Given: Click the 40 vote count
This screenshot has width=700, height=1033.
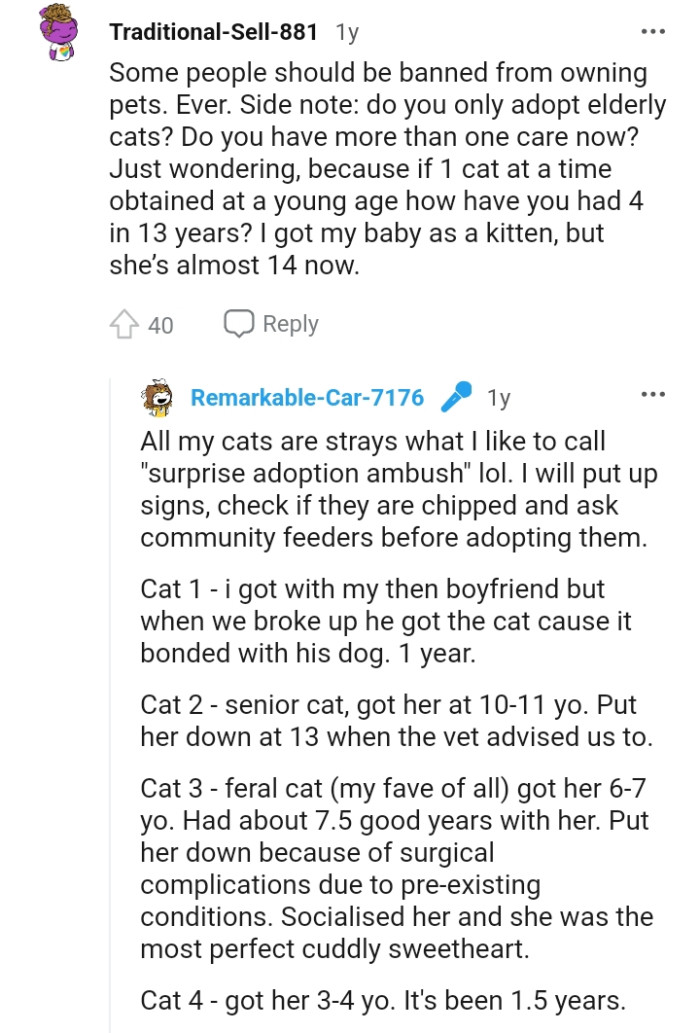Looking at the screenshot, I should (x=161, y=325).
